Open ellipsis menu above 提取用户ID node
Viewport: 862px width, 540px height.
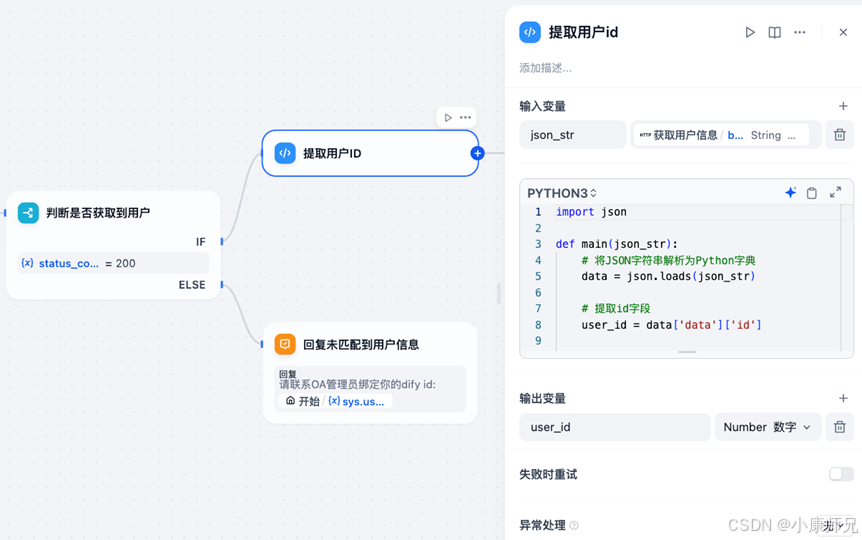(x=465, y=118)
